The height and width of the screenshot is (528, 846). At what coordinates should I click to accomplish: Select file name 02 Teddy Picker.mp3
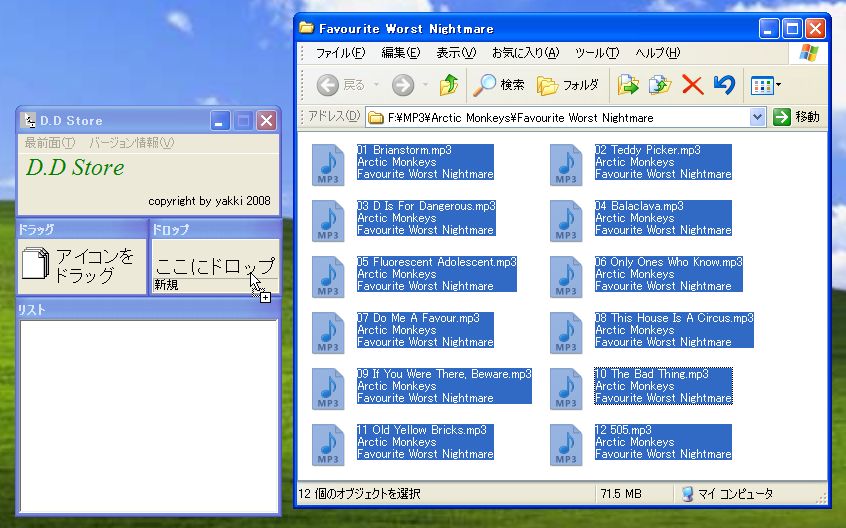pos(647,150)
